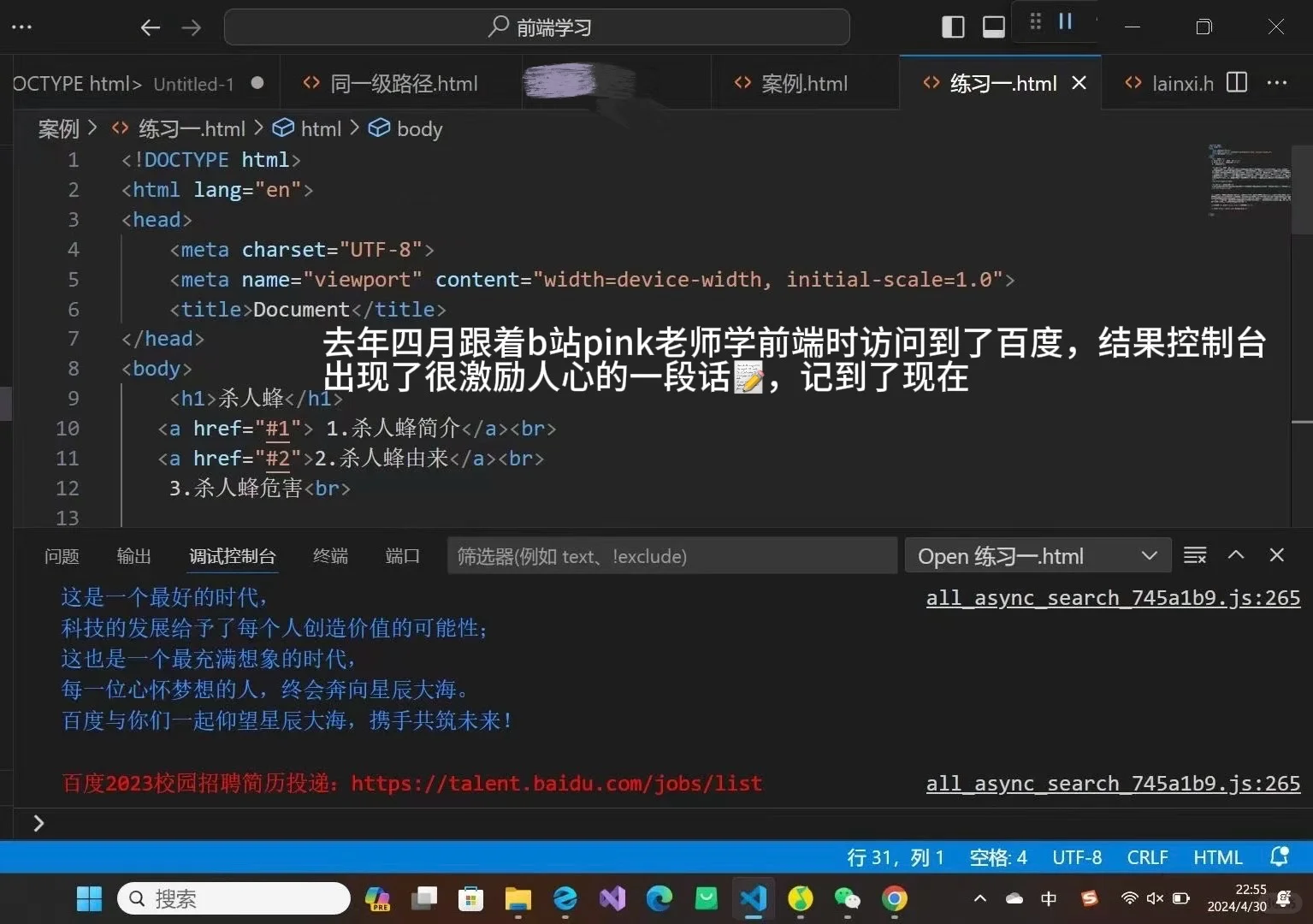Open Visual Studio purple icon in taskbar

point(612,898)
